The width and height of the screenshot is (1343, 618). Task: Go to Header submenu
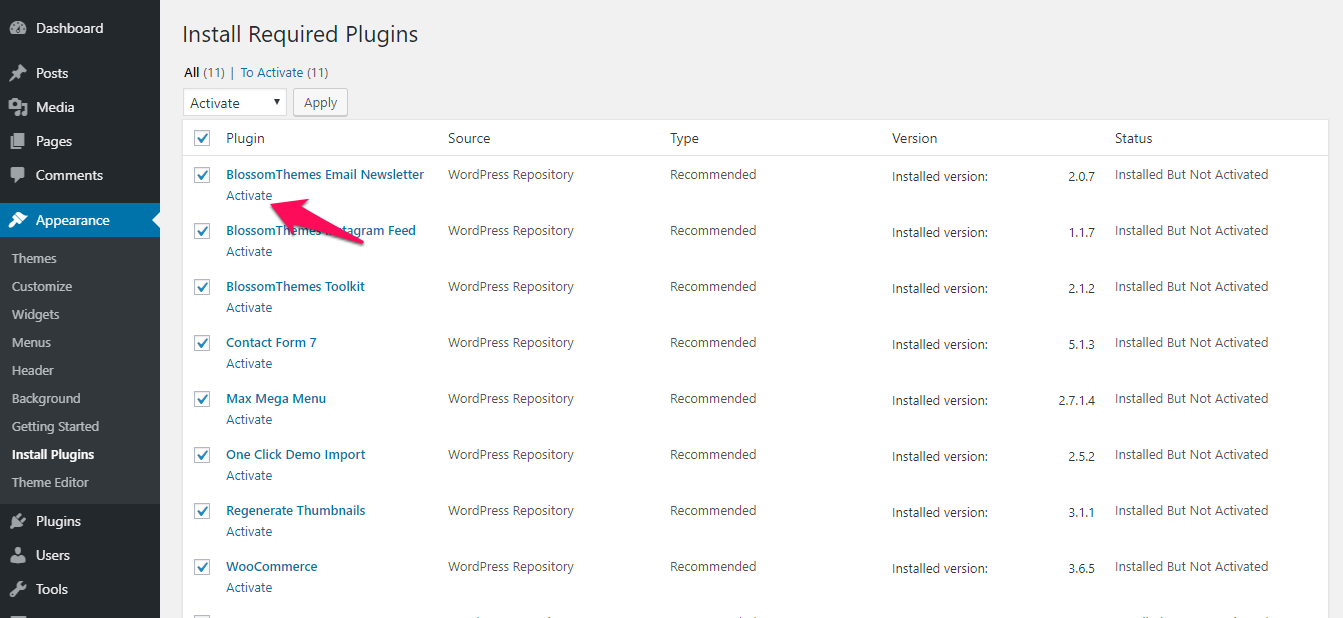point(33,370)
